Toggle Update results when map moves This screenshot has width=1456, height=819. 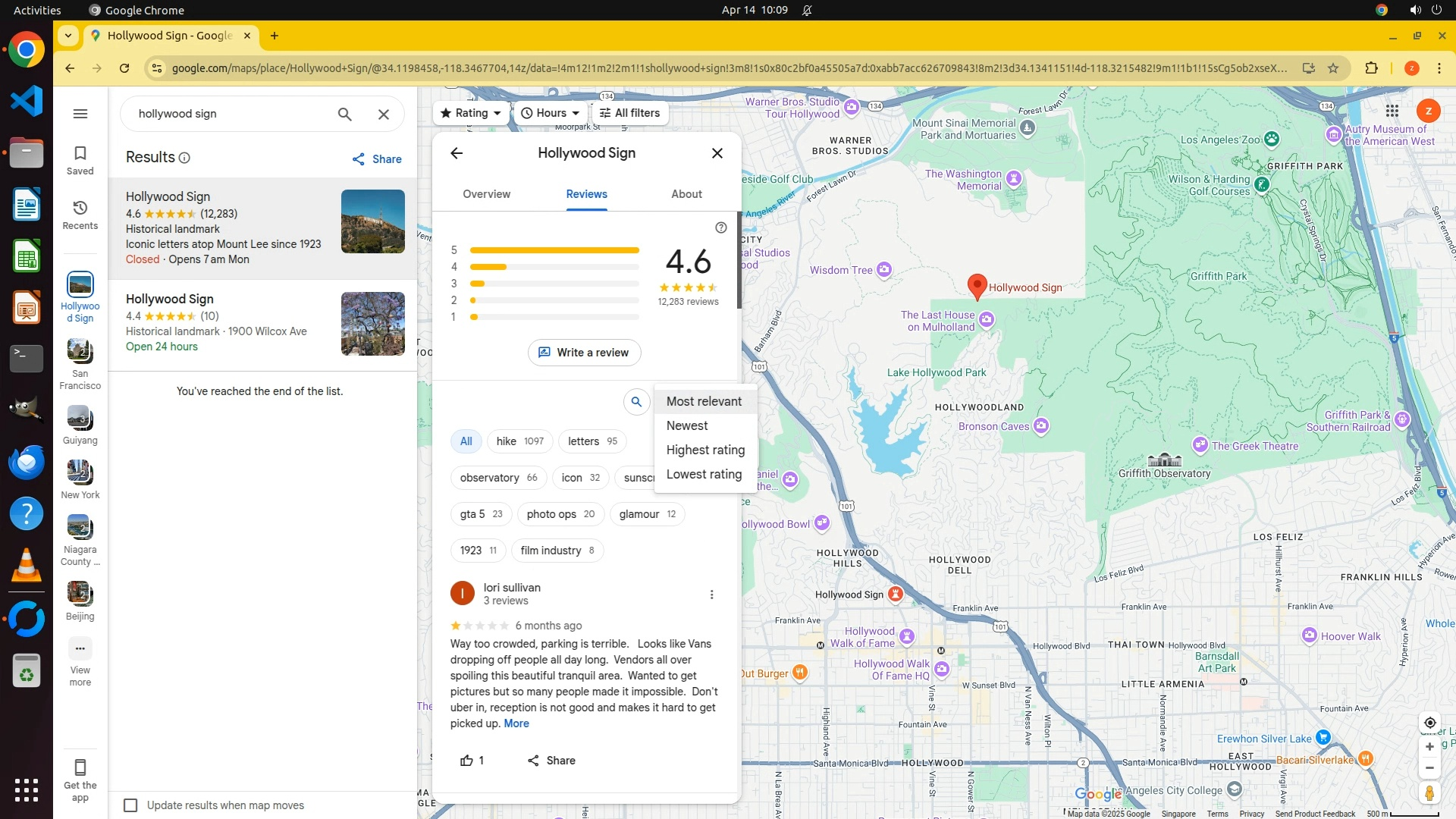(130, 805)
